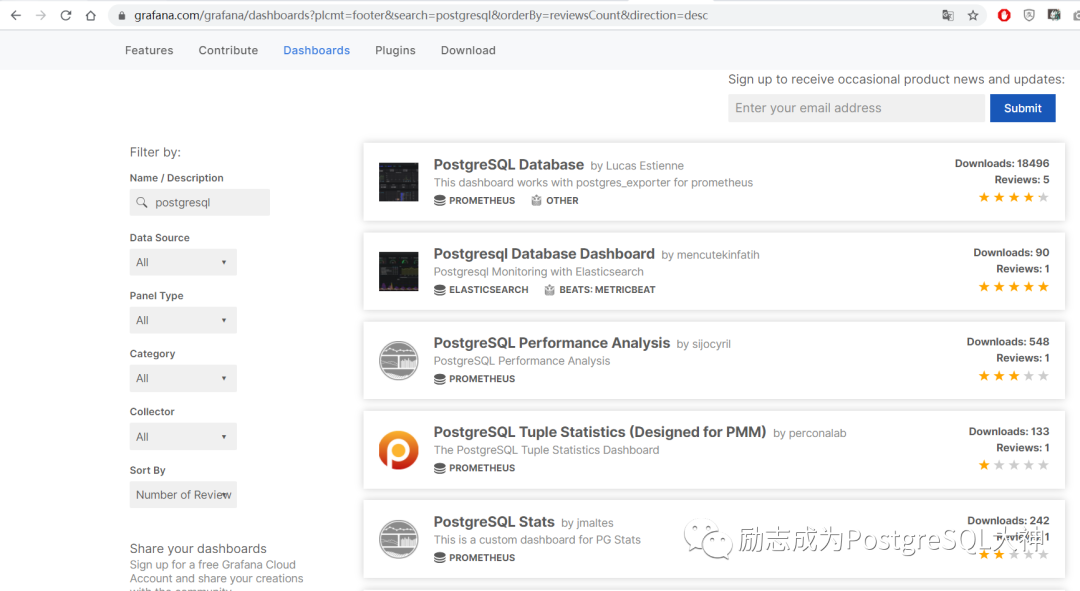
Task: Open the PostgreSQL Database dashboard thumbnail
Action: coord(399,182)
